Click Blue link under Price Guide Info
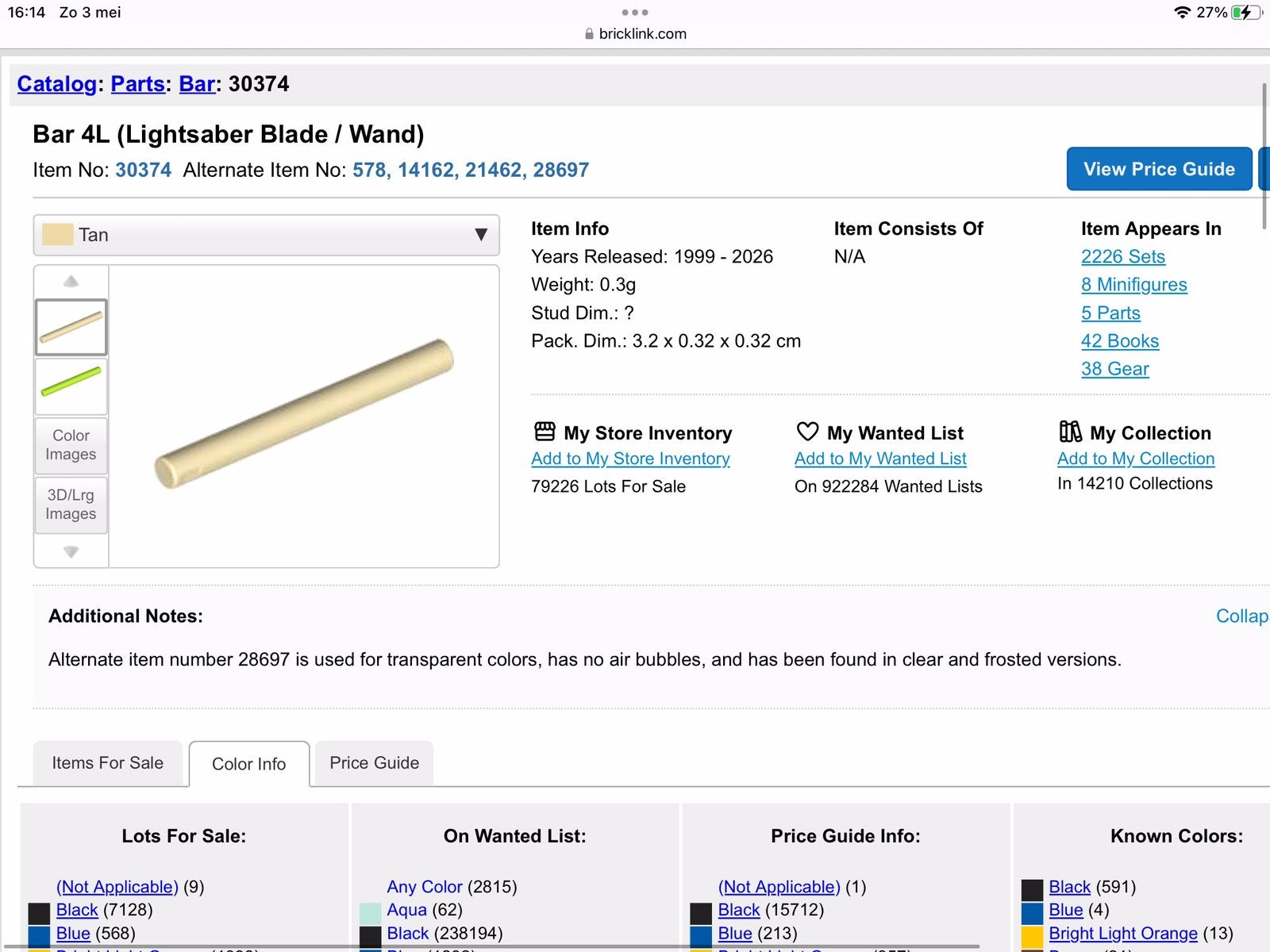The image size is (1270, 952). click(735, 933)
